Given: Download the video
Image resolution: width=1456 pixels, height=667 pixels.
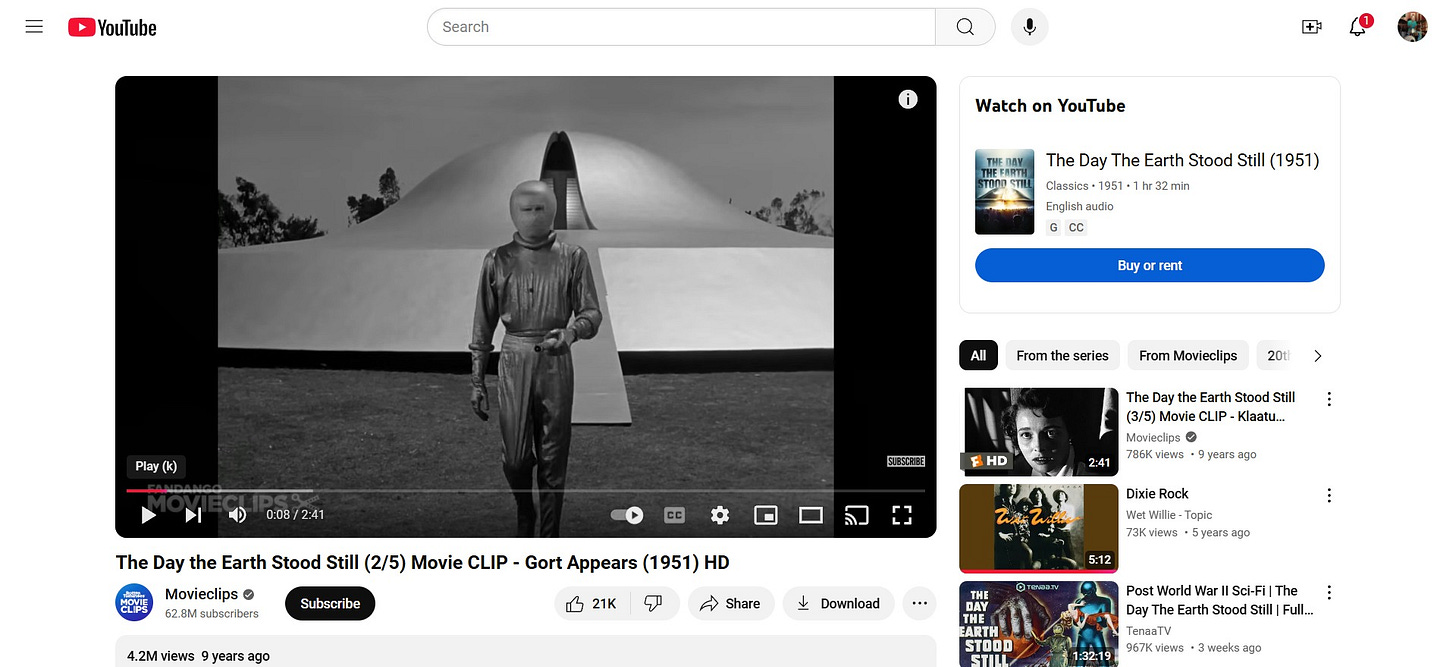Looking at the screenshot, I should pos(838,604).
